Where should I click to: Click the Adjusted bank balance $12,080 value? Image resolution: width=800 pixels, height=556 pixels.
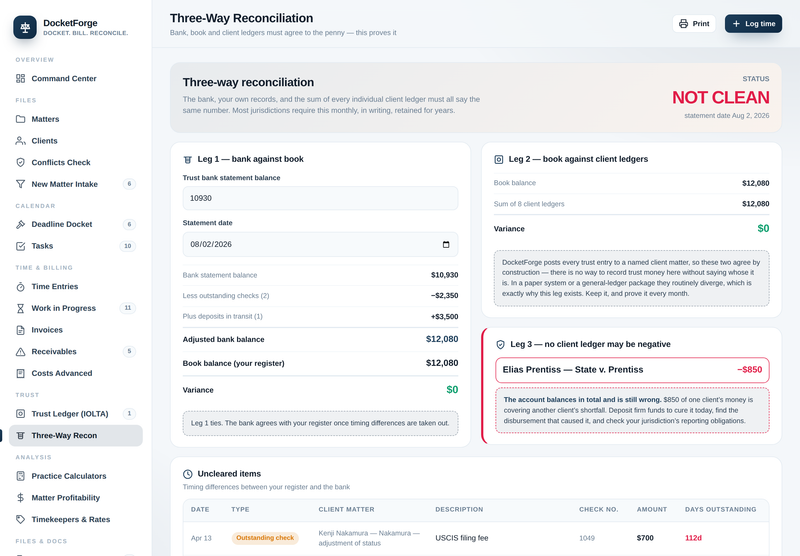pos(442,340)
